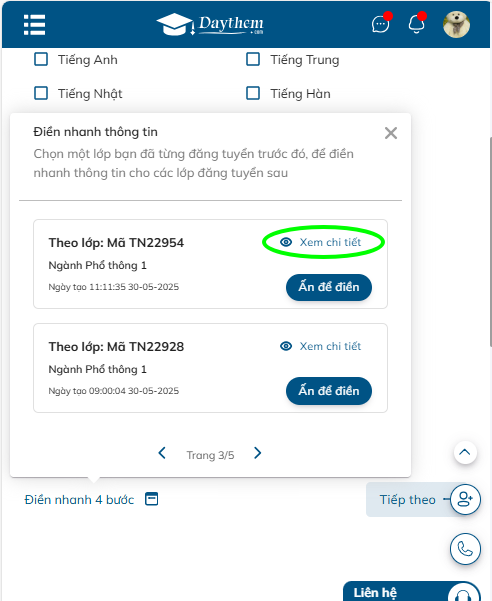492x601 pixels.
Task: Check the Tiếng Hàn checkbox
Action: [x=253, y=93]
